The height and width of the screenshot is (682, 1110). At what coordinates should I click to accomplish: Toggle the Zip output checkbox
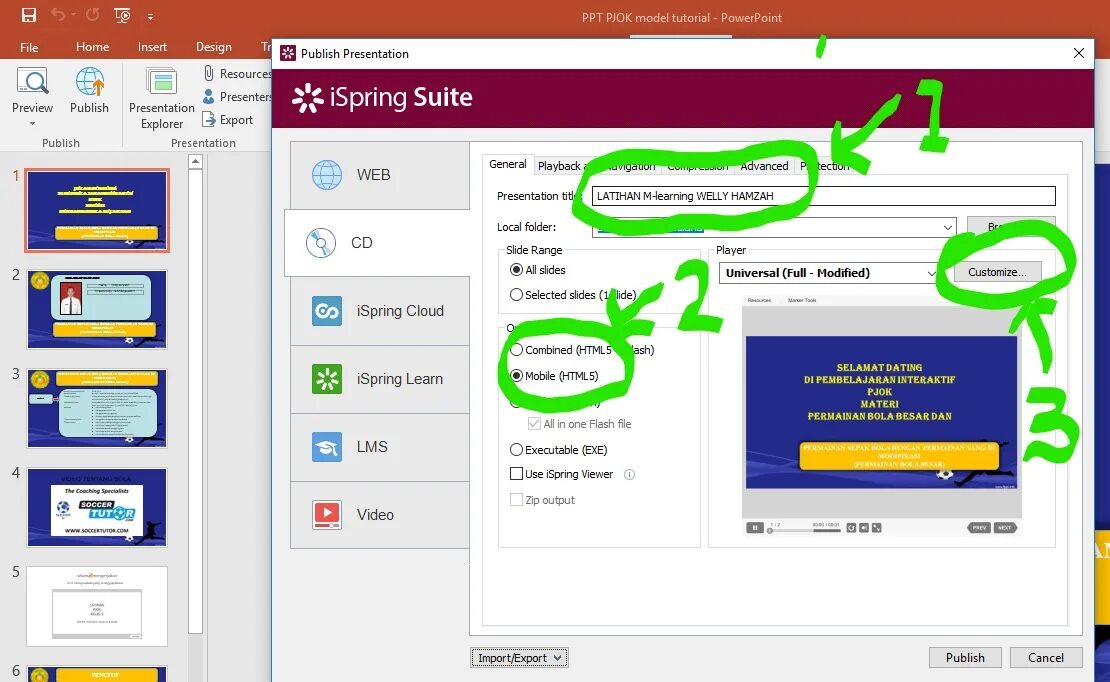point(516,500)
